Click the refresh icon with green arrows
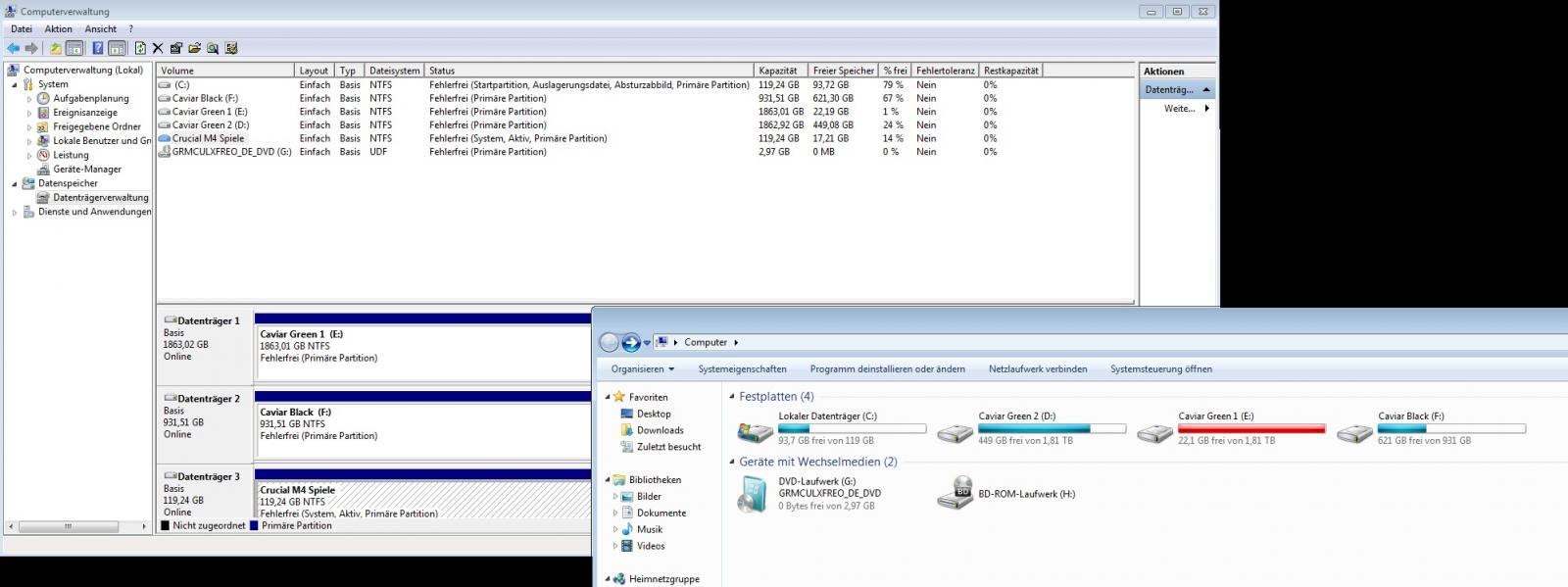 140,48
